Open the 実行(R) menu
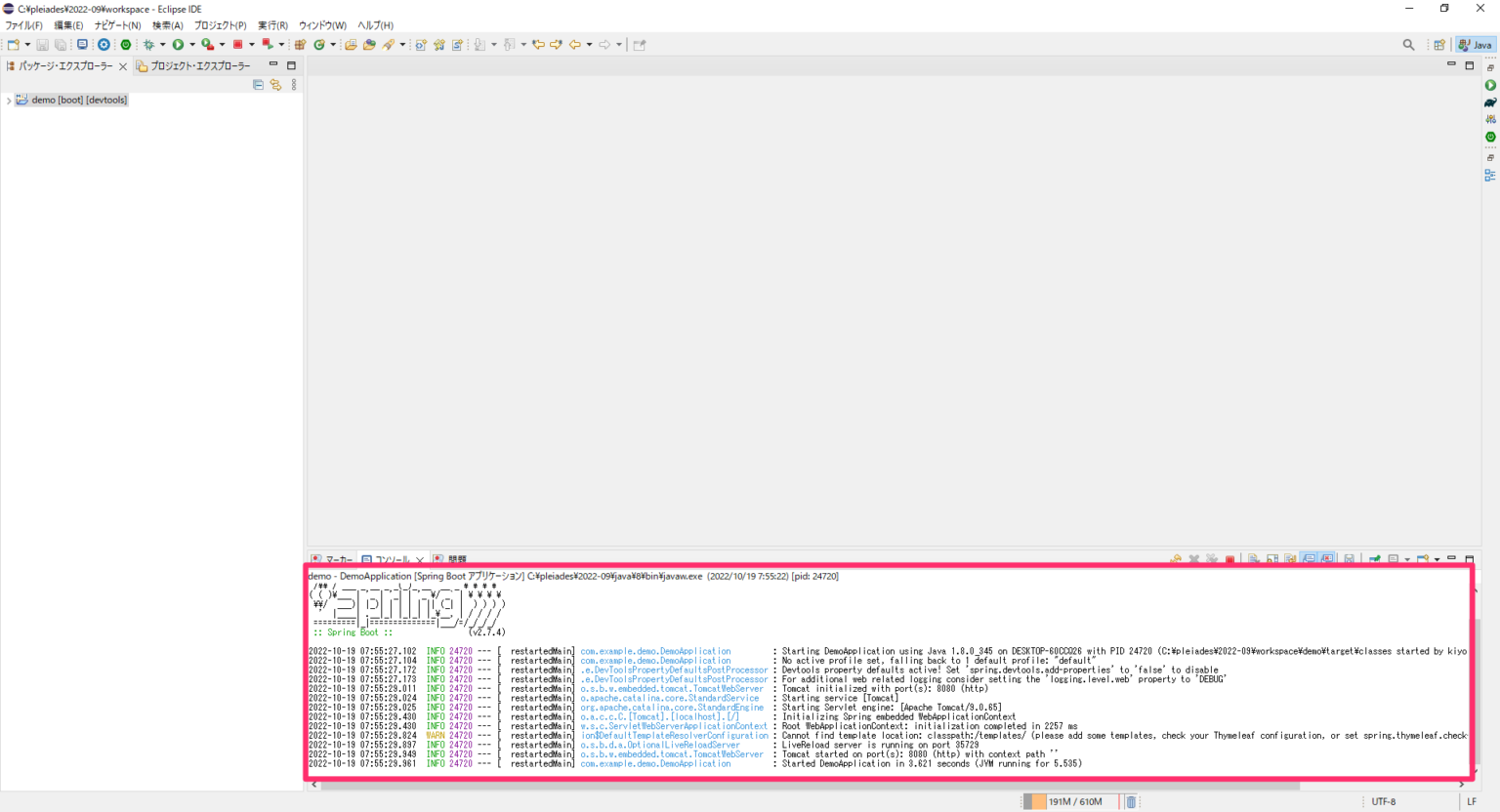The image size is (1500, 812). (x=272, y=24)
